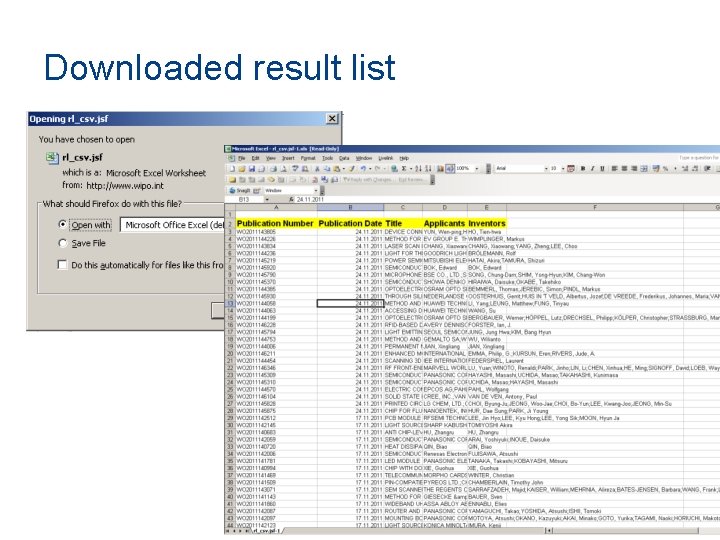Click the Percent Style icon
The image size is (720, 540).
[665, 169]
